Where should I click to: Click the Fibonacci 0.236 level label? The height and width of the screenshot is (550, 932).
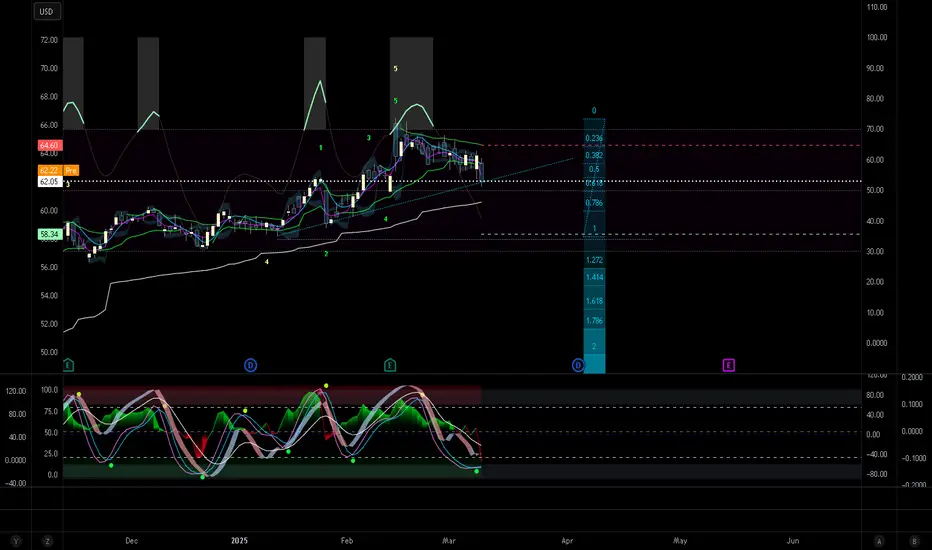(594, 138)
